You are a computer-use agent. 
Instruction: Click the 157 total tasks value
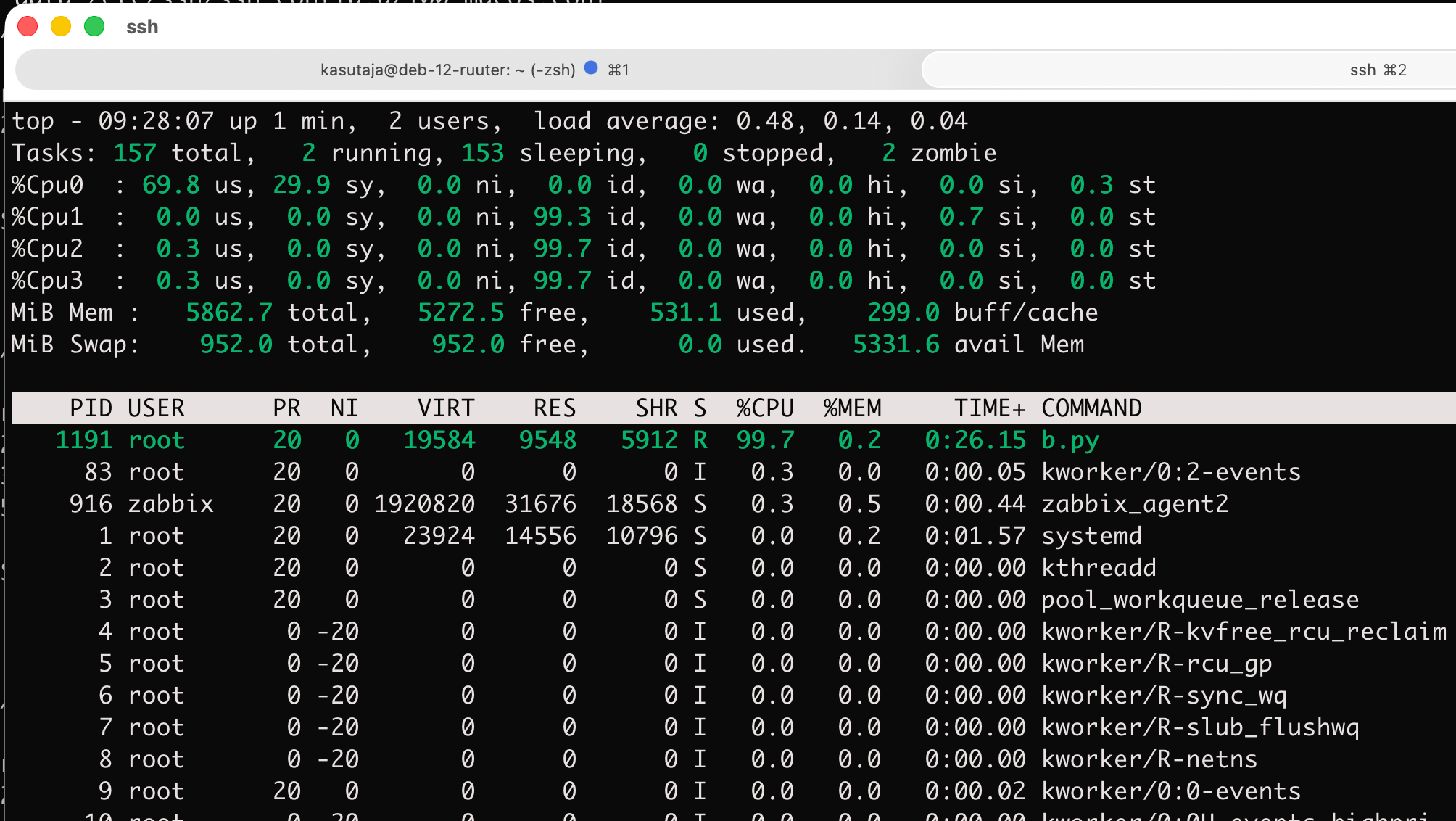click(x=134, y=153)
